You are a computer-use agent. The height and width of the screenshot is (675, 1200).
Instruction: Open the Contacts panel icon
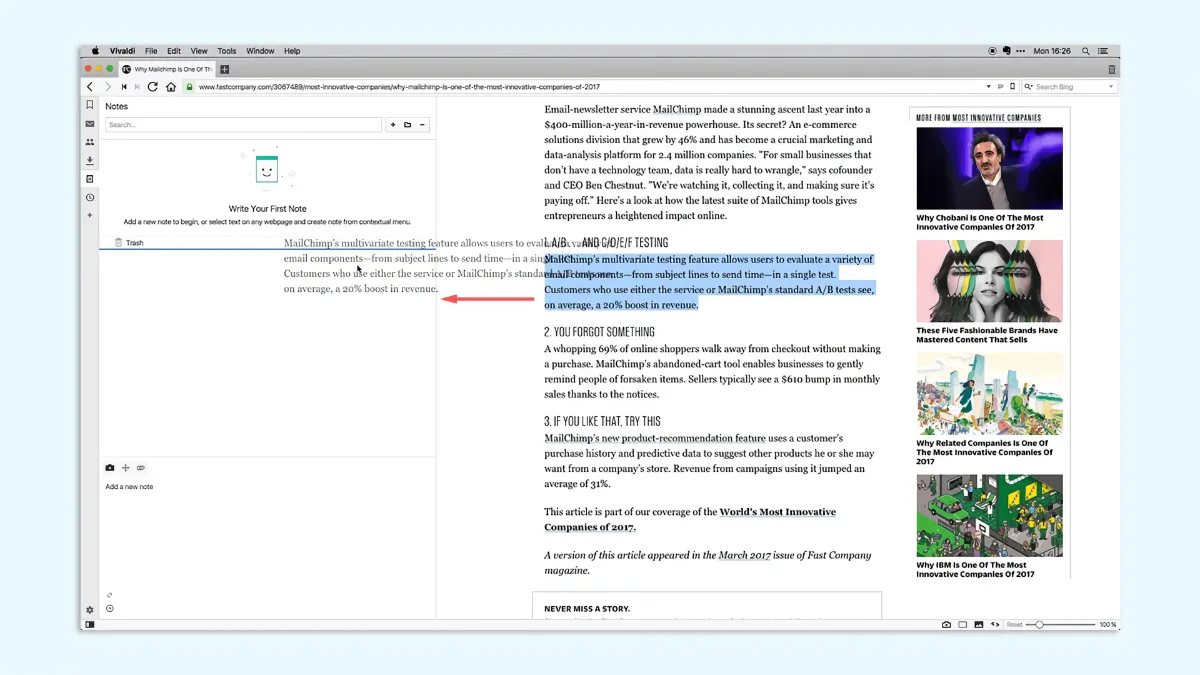[90, 142]
